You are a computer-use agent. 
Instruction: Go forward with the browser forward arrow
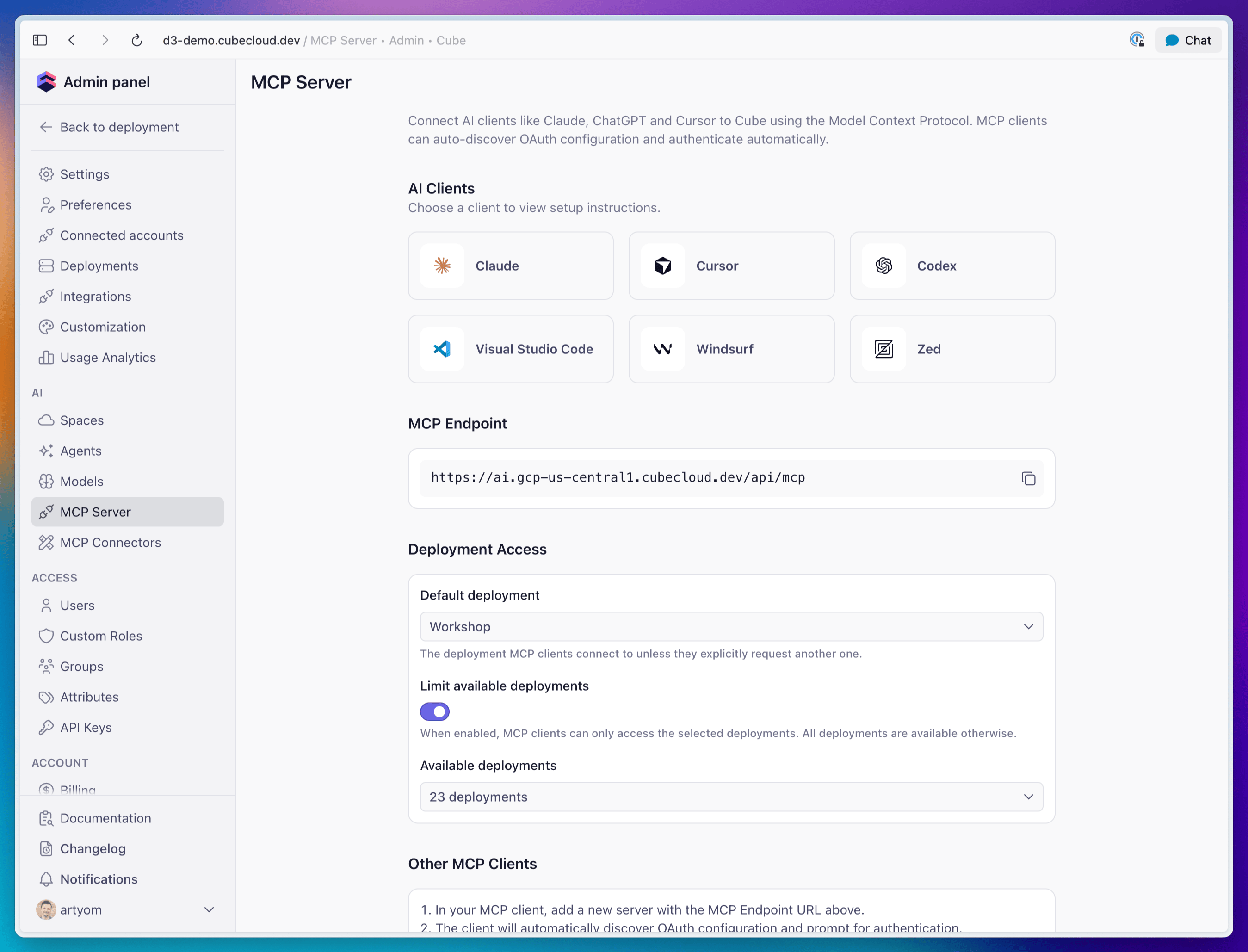coord(105,40)
